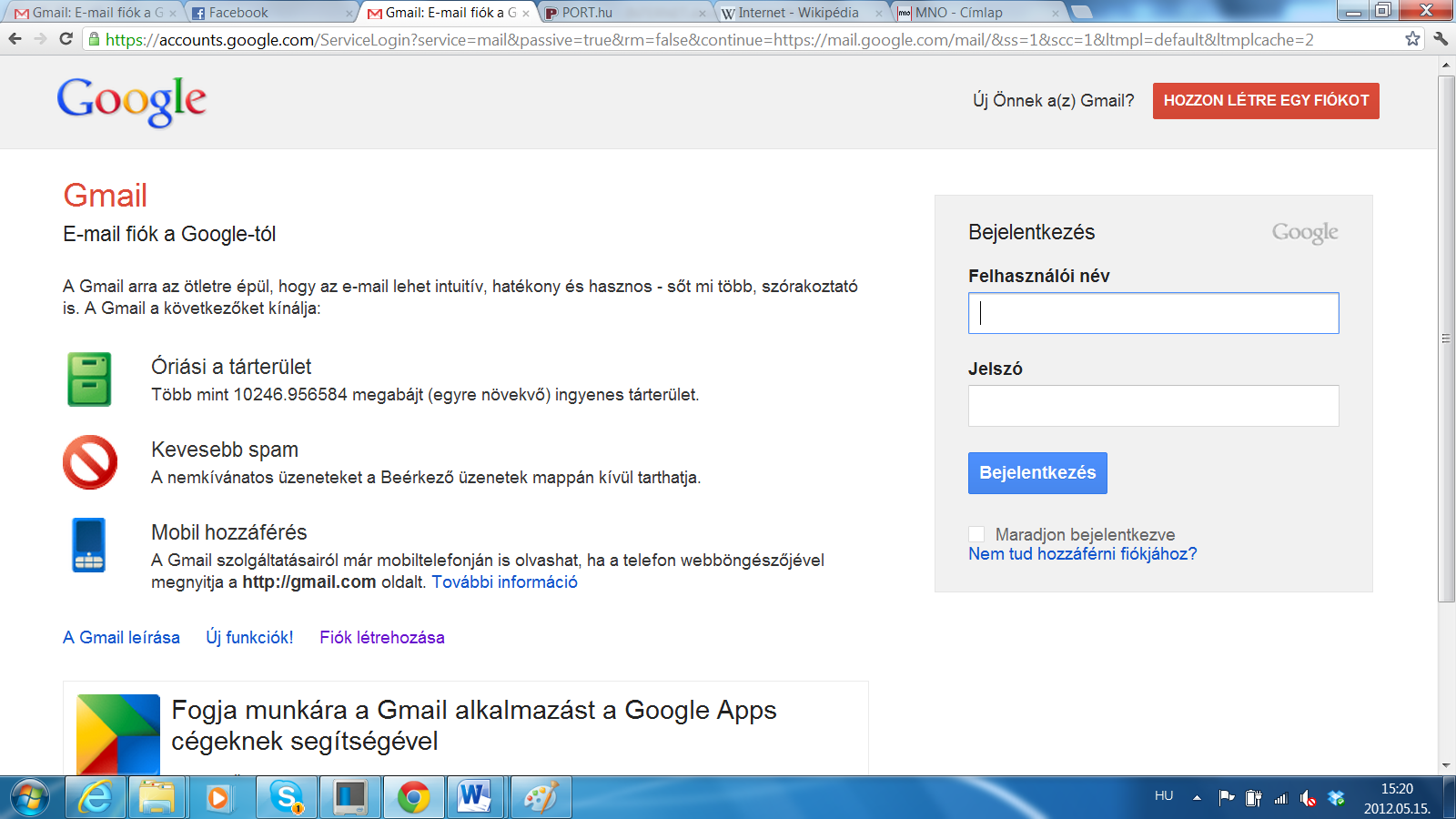Click the Fiók létrehozása link
Viewport: 1456px width, 819px height.
coord(382,638)
